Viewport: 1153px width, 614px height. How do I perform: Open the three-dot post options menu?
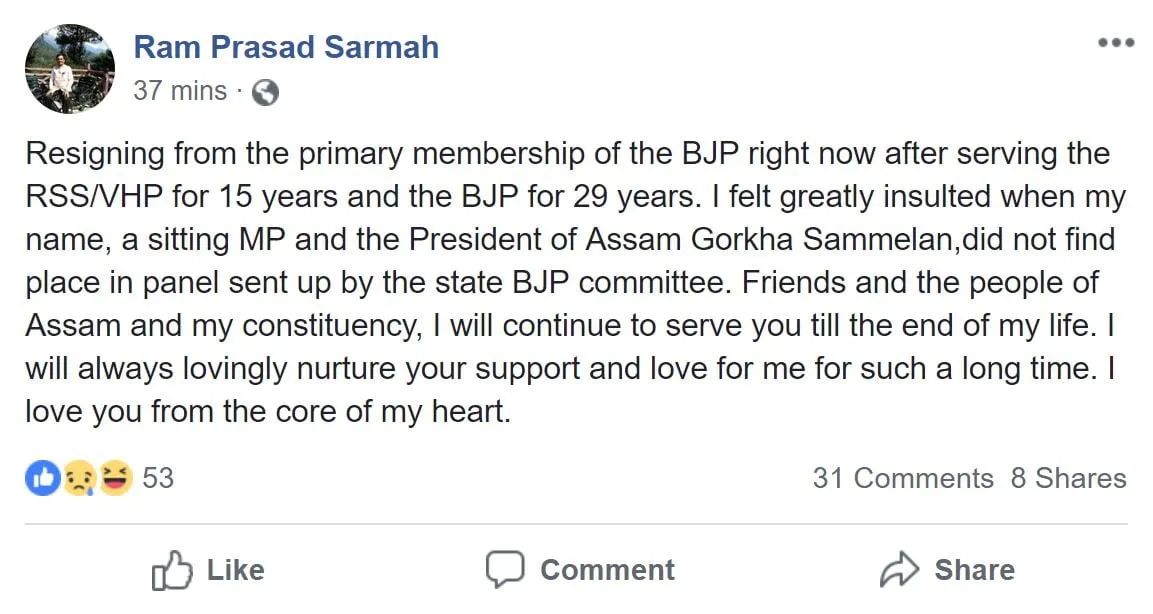1115,43
